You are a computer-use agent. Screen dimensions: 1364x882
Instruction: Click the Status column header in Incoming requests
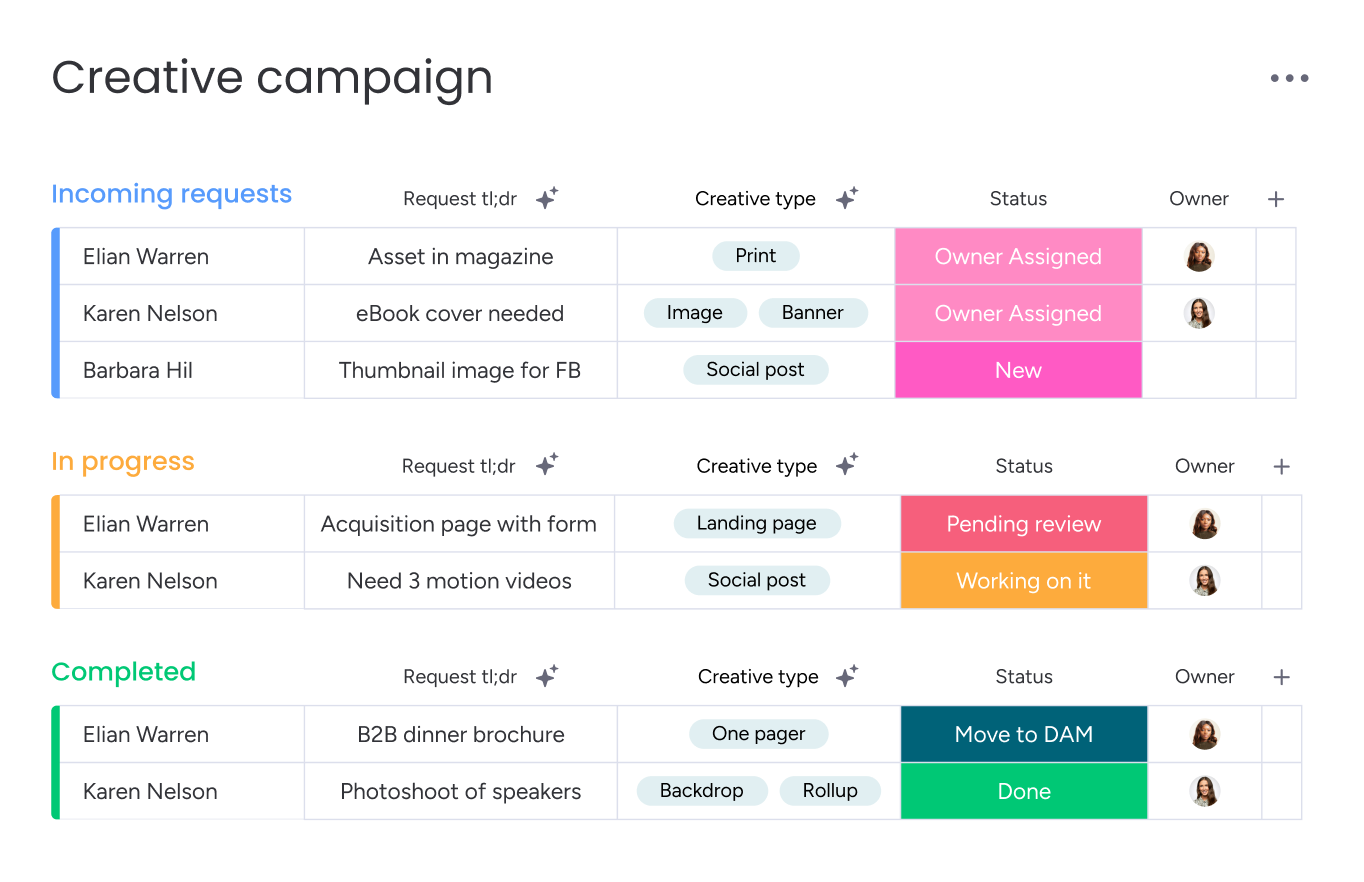(x=1018, y=199)
